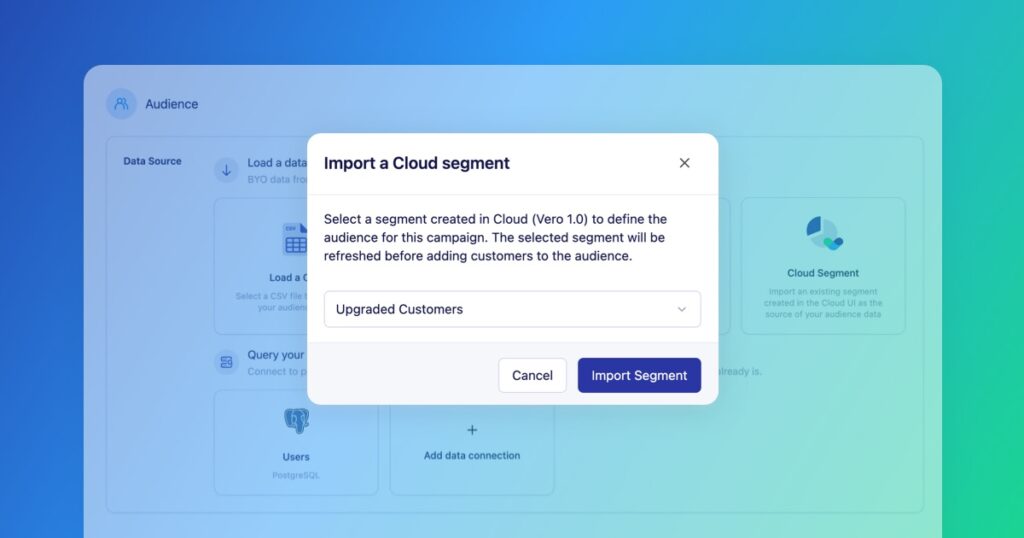Click the Audience people icon
The image size is (1024, 538).
click(121, 104)
